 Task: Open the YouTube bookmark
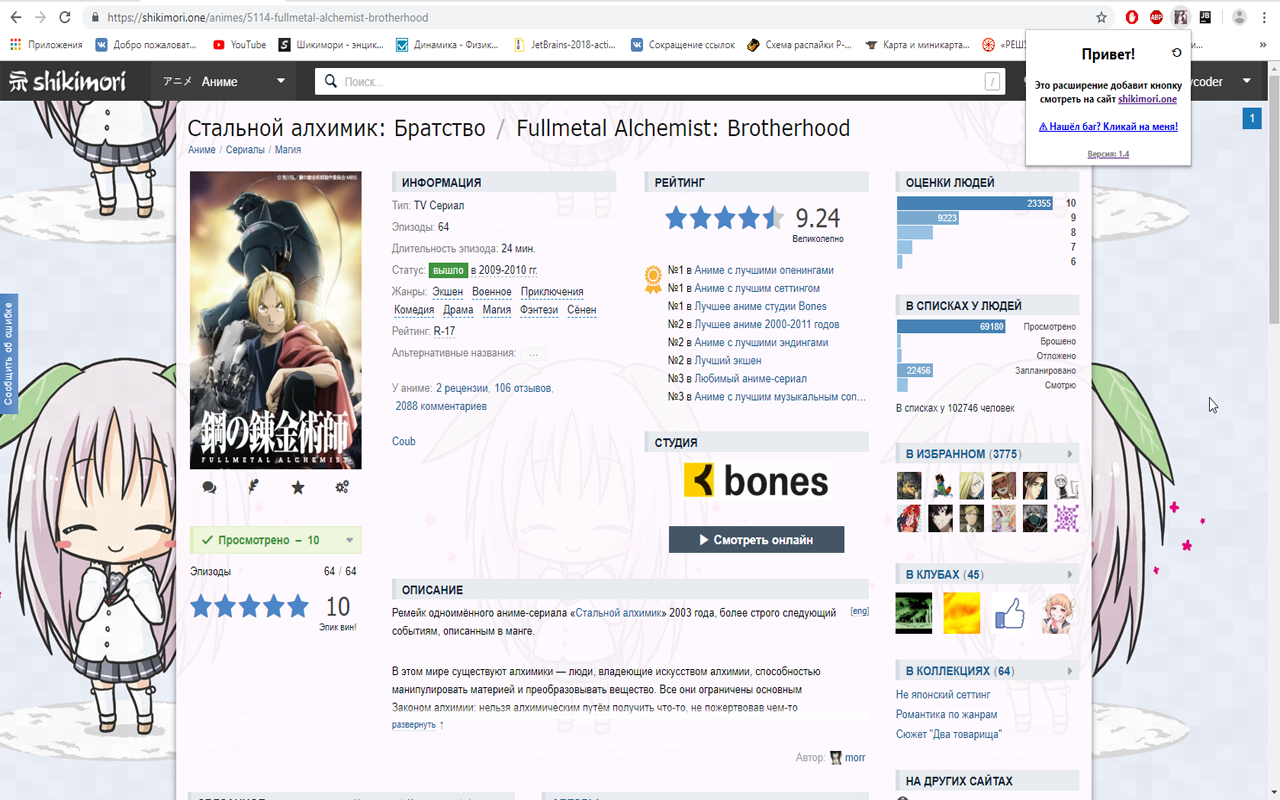click(x=240, y=44)
